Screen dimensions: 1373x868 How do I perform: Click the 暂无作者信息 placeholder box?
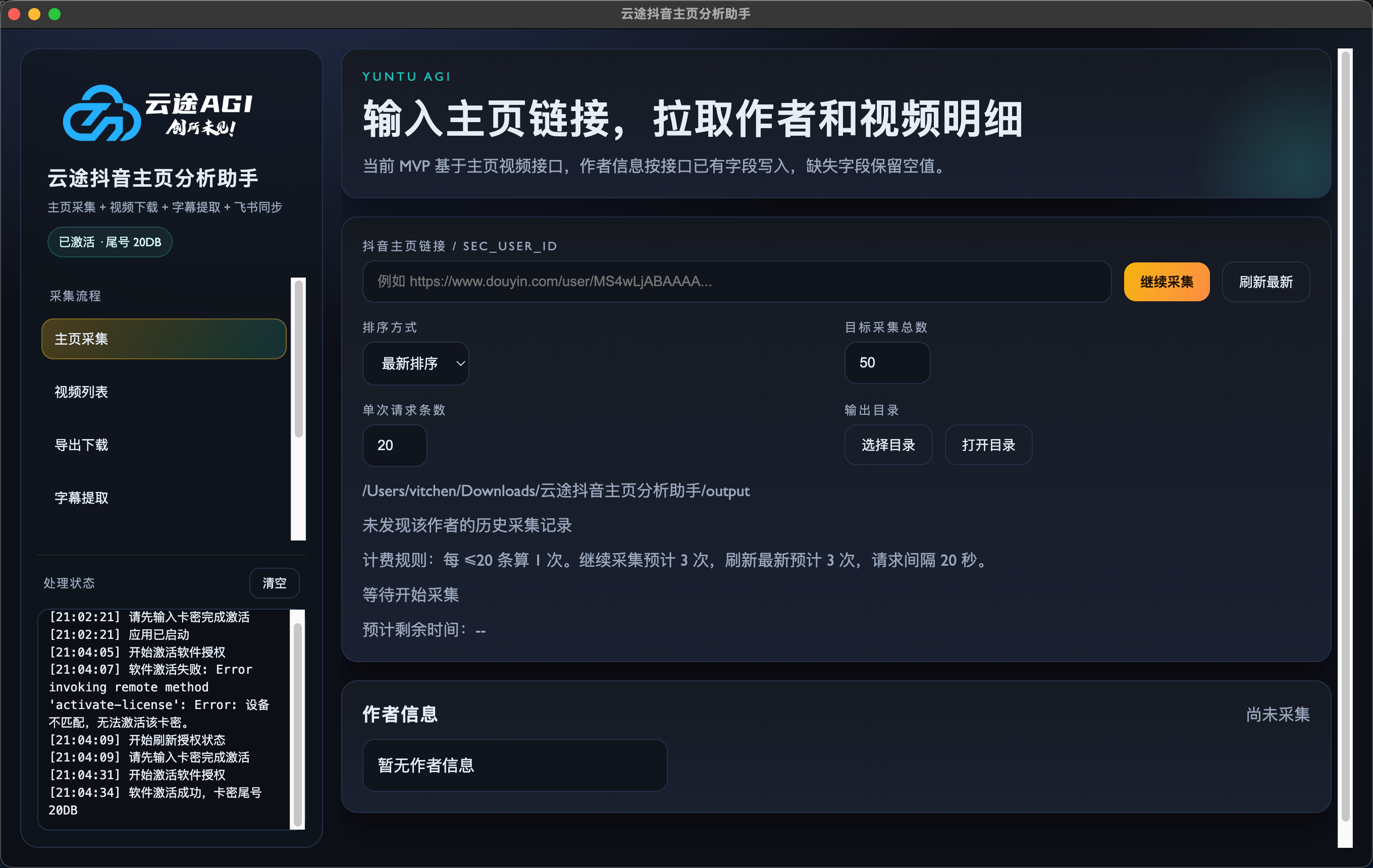pyautogui.click(x=514, y=765)
